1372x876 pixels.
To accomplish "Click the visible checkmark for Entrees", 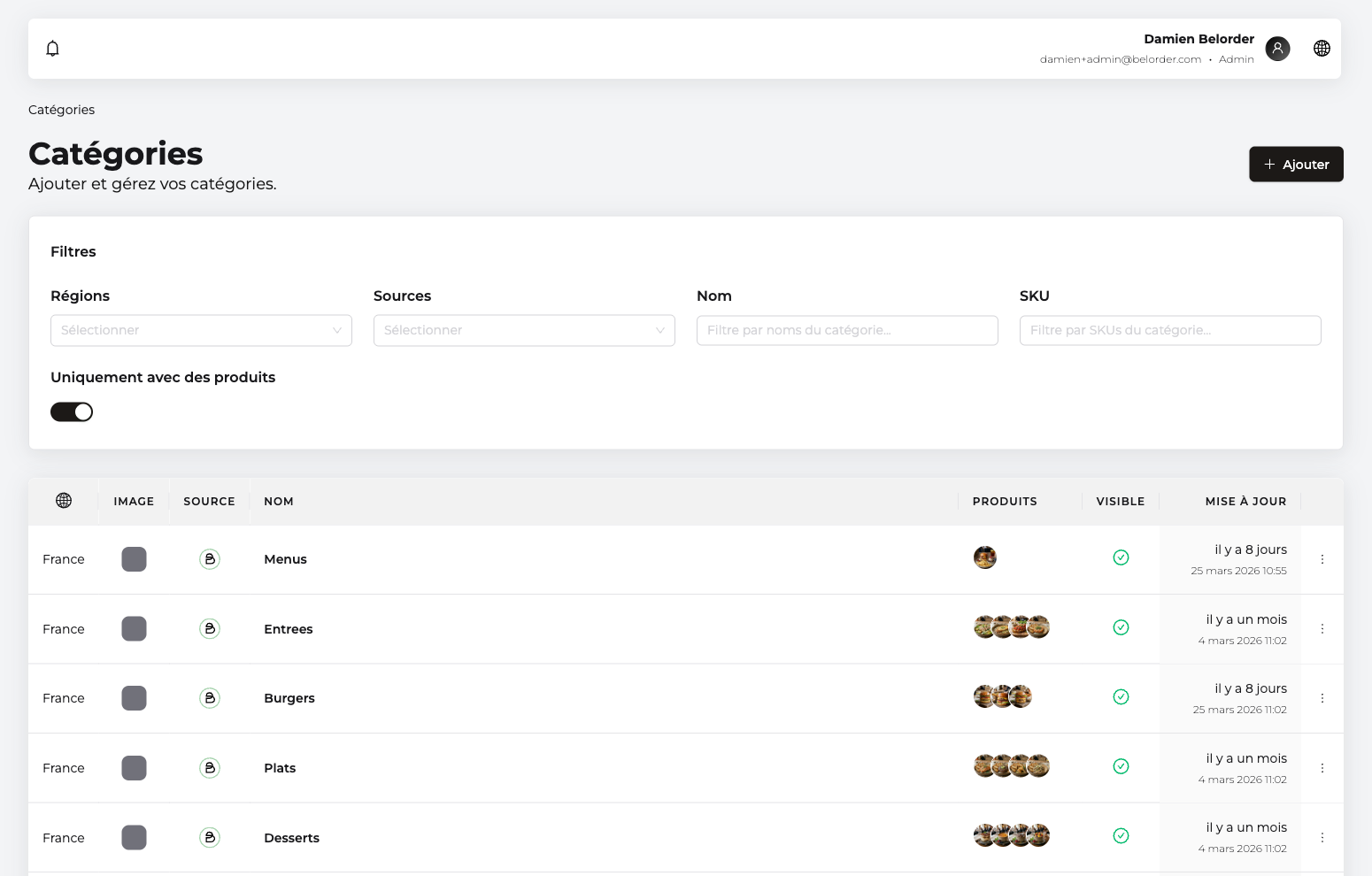I will point(1121,627).
